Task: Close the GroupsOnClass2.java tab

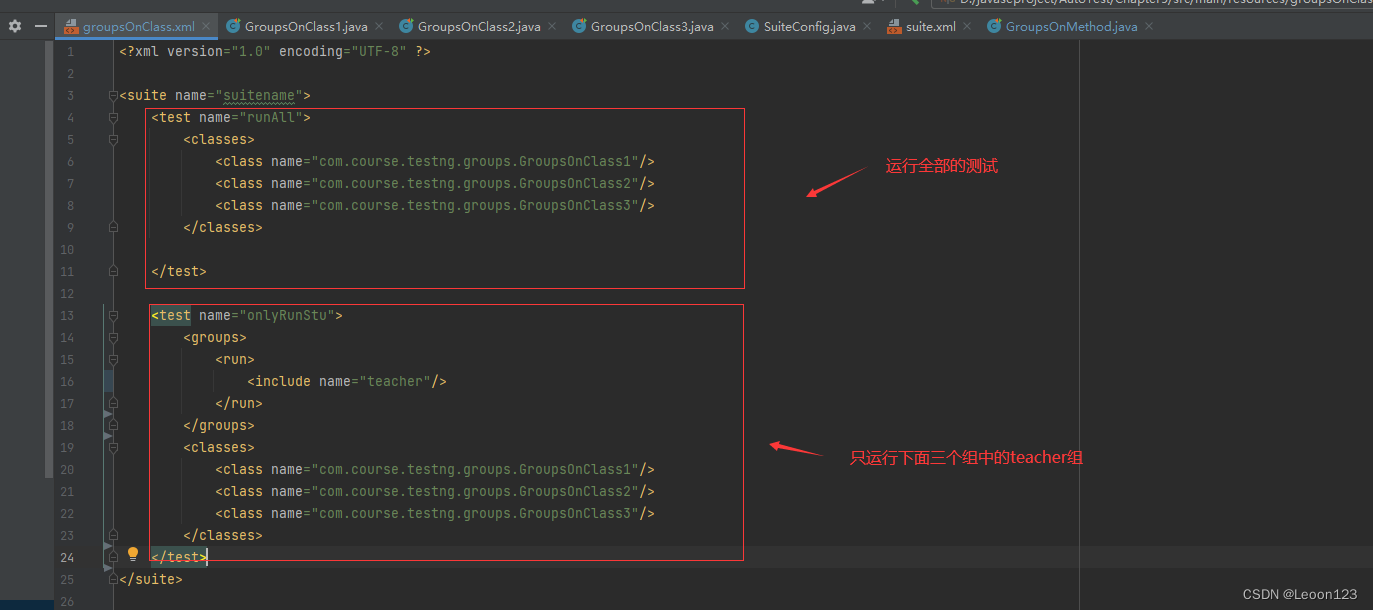Action: [x=552, y=27]
